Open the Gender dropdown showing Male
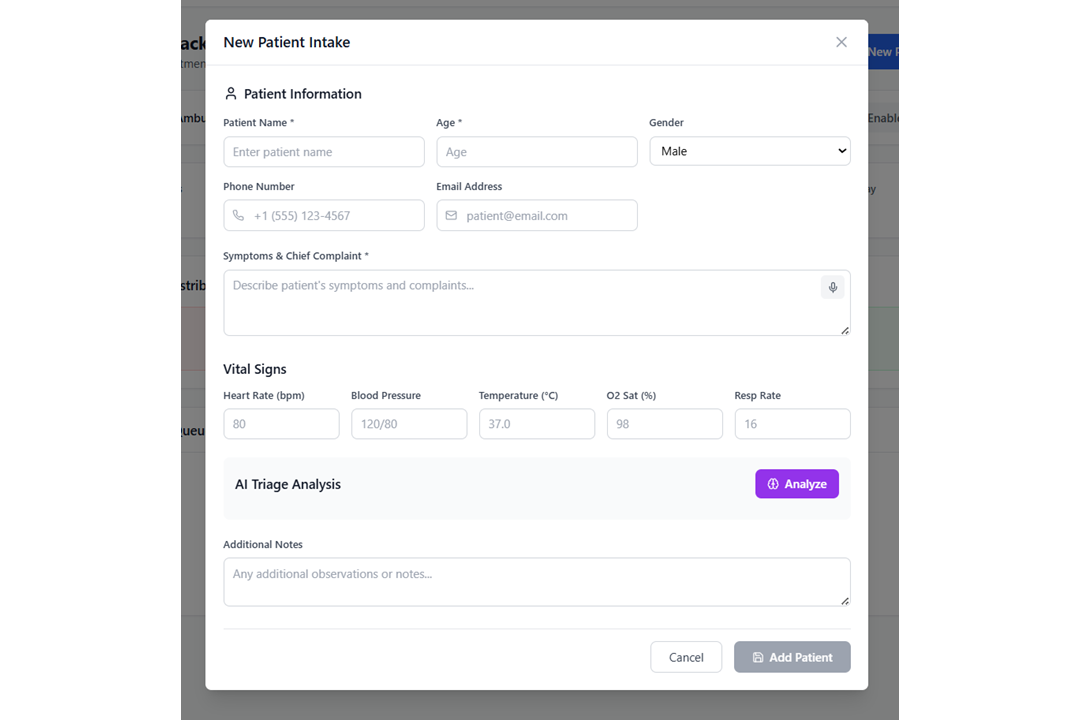The image size is (1080, 720). point(749,151)
